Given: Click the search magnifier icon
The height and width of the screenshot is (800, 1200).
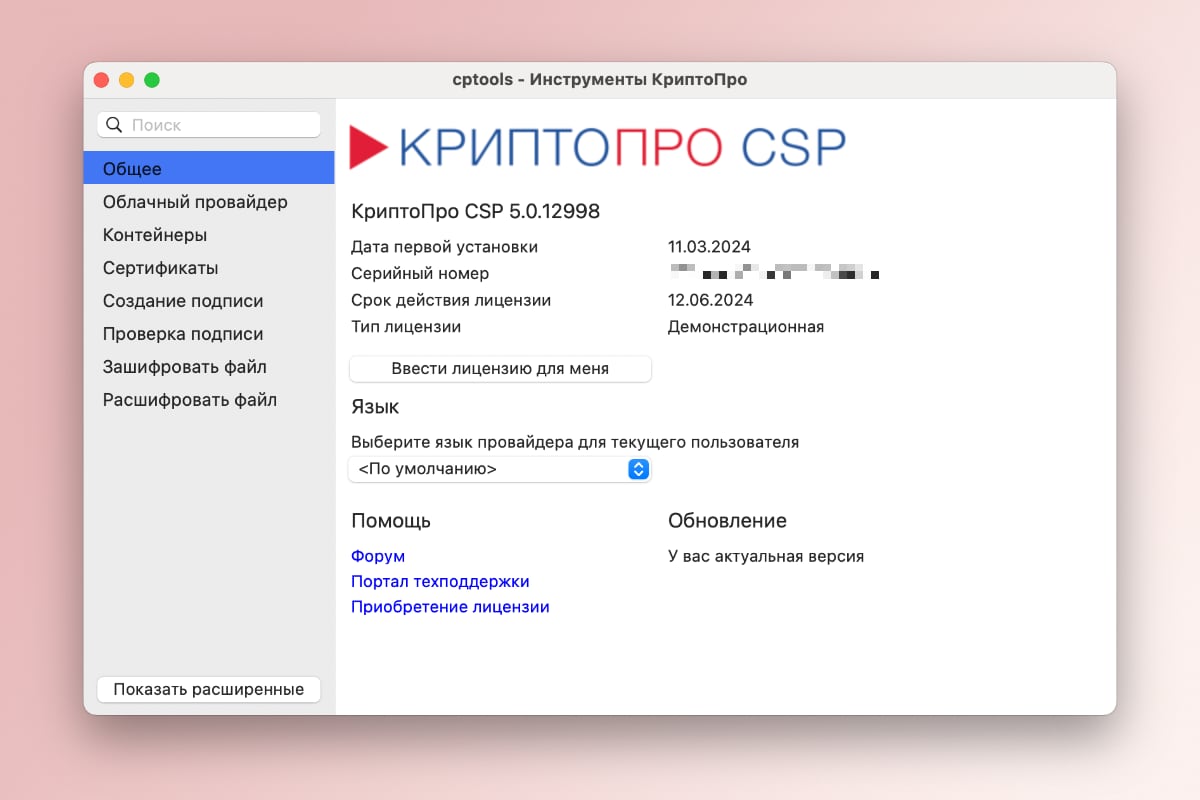Looking at the screenshot, I should point(113,125).
